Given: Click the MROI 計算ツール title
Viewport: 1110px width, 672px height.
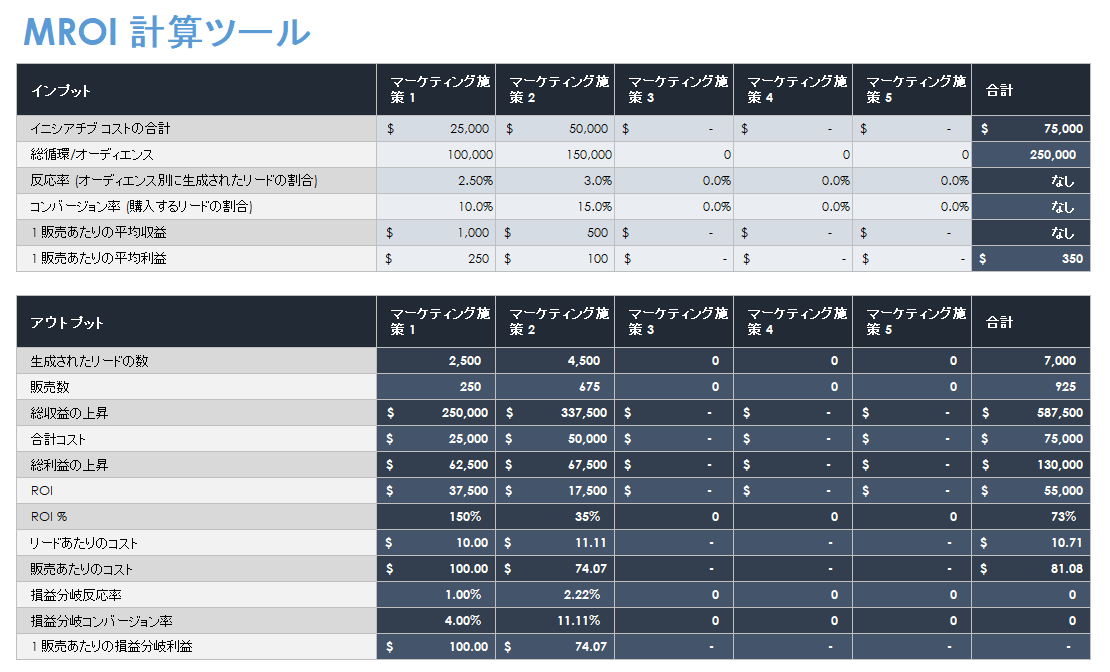Looking at the screenshot, I should (167, 32).
